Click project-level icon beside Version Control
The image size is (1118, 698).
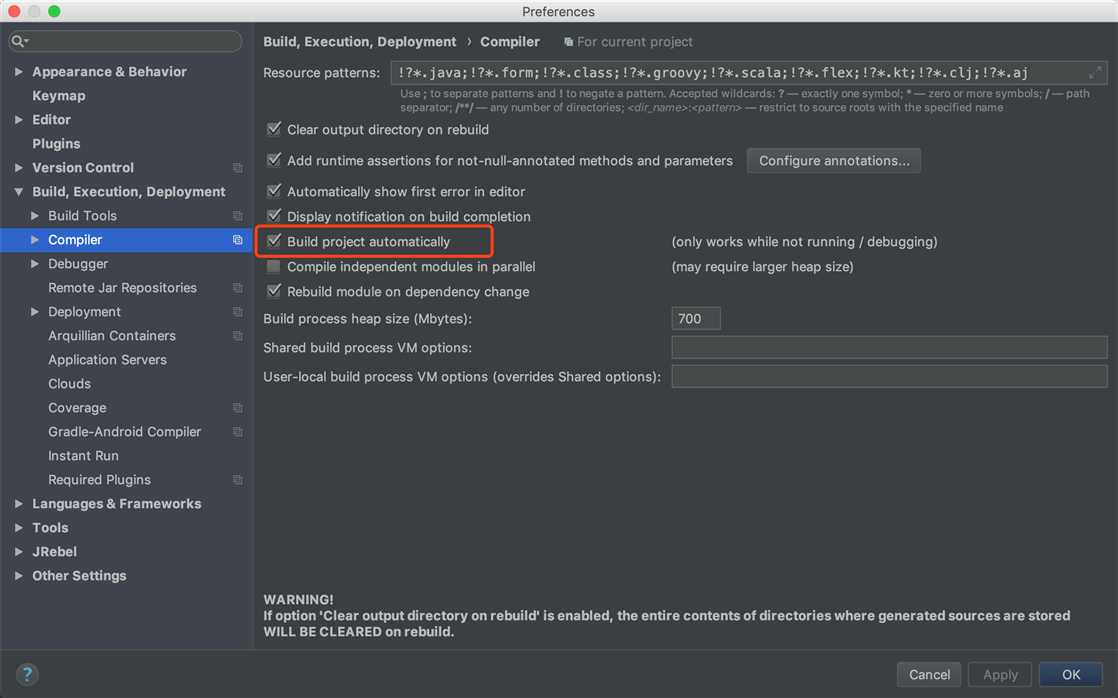click(x=237, y=168)
